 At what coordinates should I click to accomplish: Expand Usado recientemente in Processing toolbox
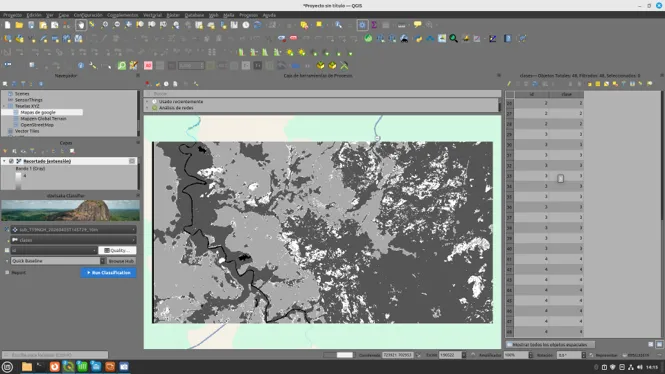[147, 102]
